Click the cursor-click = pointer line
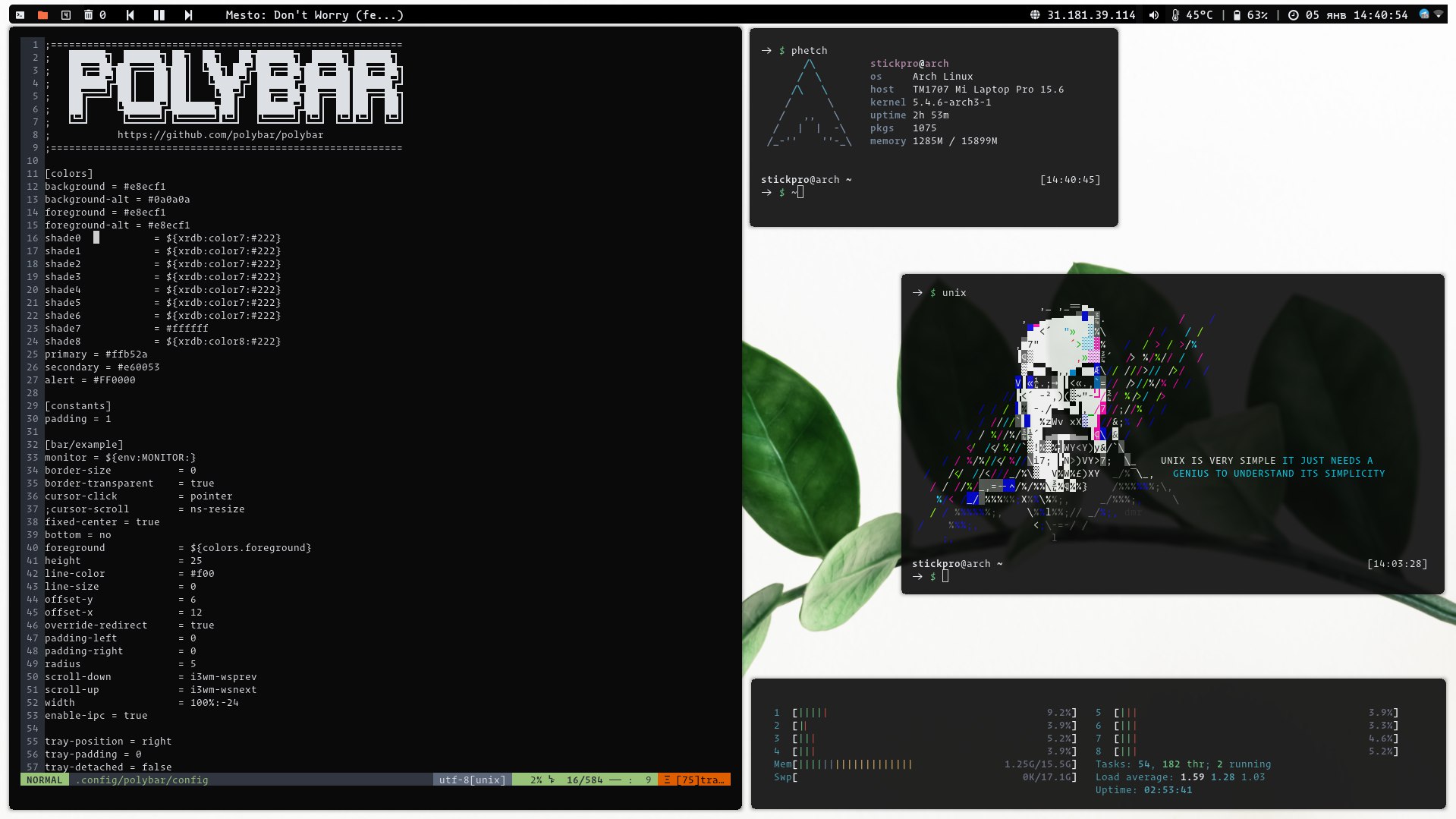 click(x=138, y=496)
